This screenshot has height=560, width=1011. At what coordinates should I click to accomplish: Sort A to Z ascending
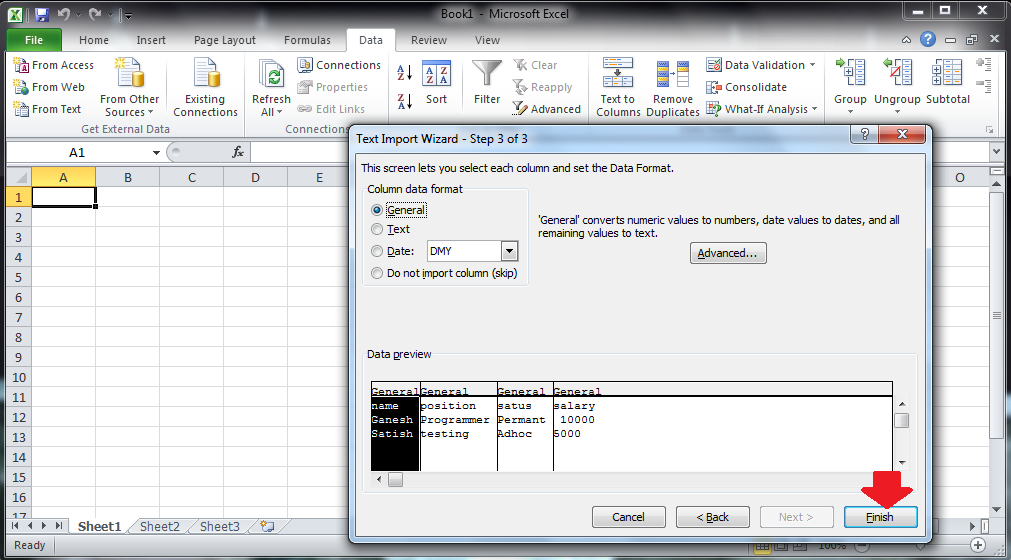(x=404, y=72)
